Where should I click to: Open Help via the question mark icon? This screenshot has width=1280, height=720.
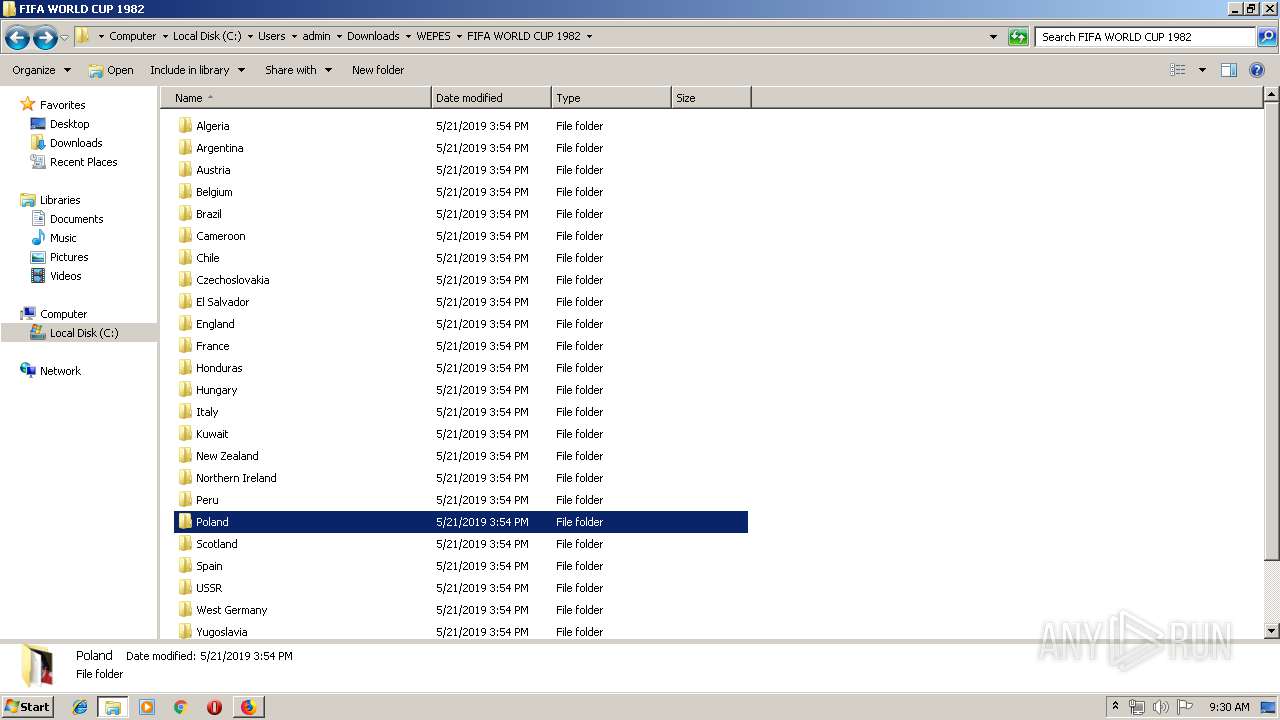click(1257, 70)
